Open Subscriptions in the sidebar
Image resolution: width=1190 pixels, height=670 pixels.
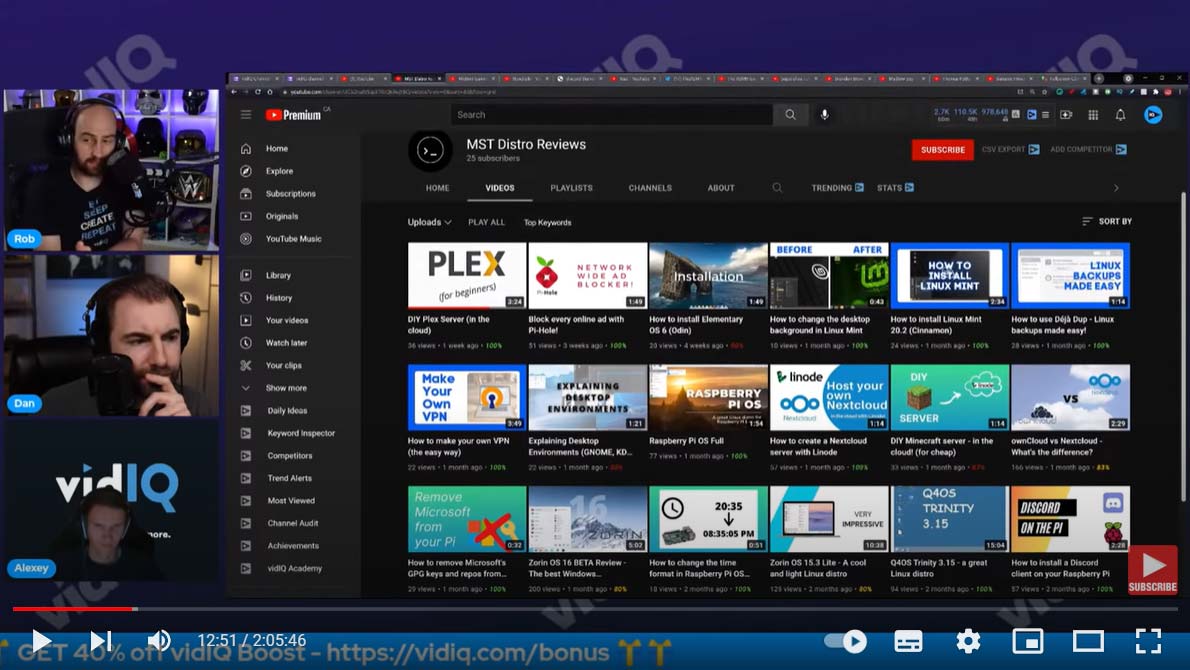click(290, 194)
